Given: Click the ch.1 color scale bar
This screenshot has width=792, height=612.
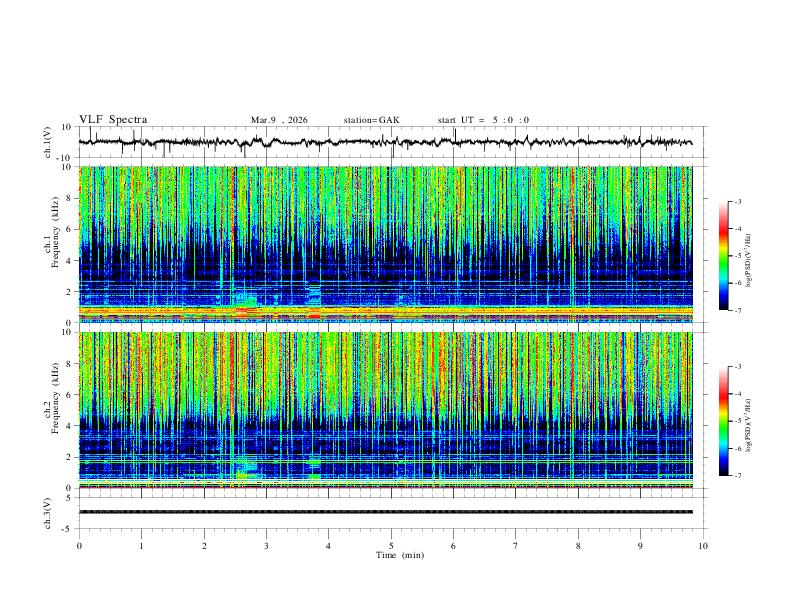Looking at the screenshot, I should click(723, 256).
